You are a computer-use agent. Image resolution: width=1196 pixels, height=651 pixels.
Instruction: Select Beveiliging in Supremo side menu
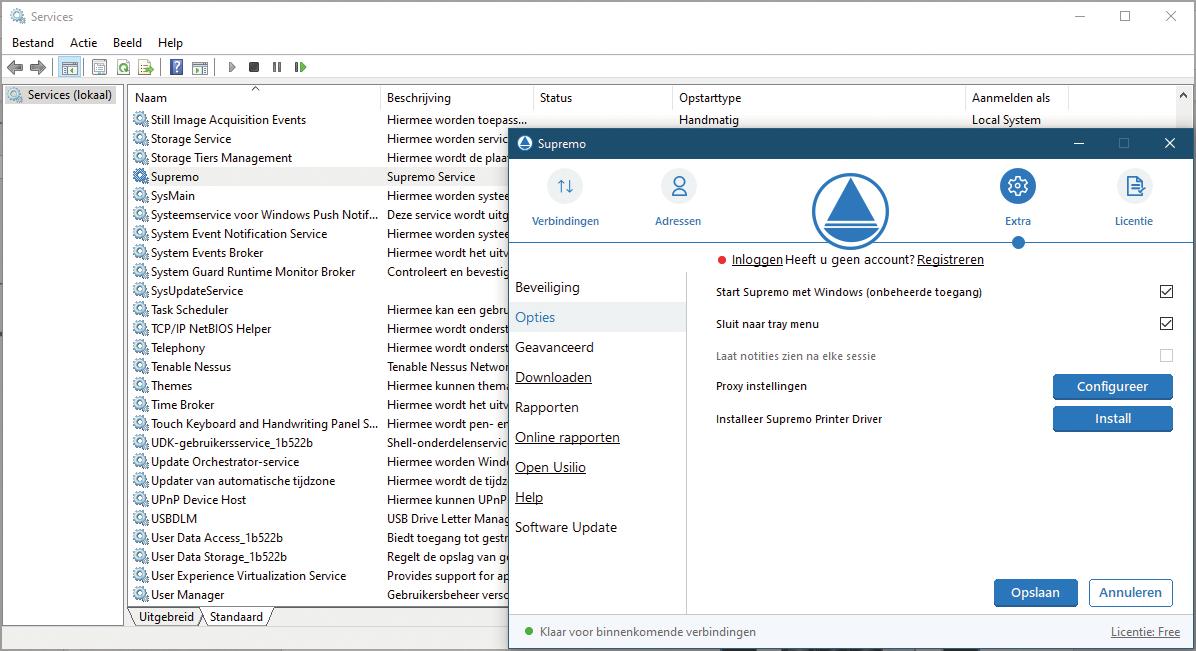(x=547, y=287)
